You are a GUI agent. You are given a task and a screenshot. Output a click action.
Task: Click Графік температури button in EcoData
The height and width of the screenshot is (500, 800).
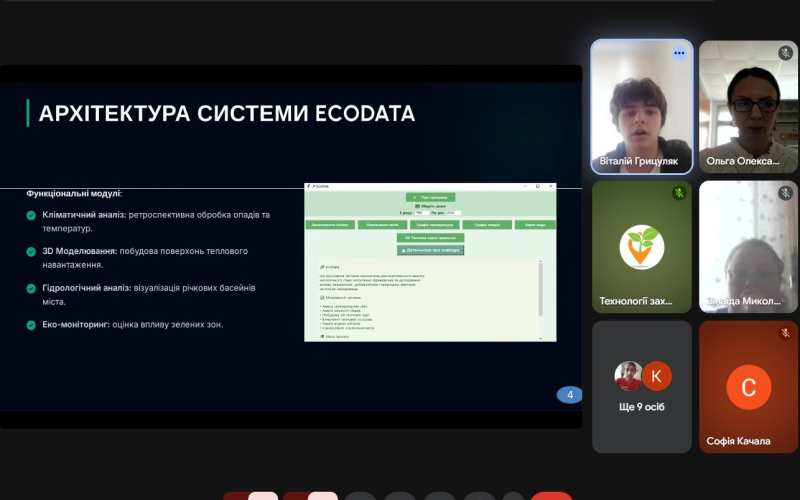(435, 224)
